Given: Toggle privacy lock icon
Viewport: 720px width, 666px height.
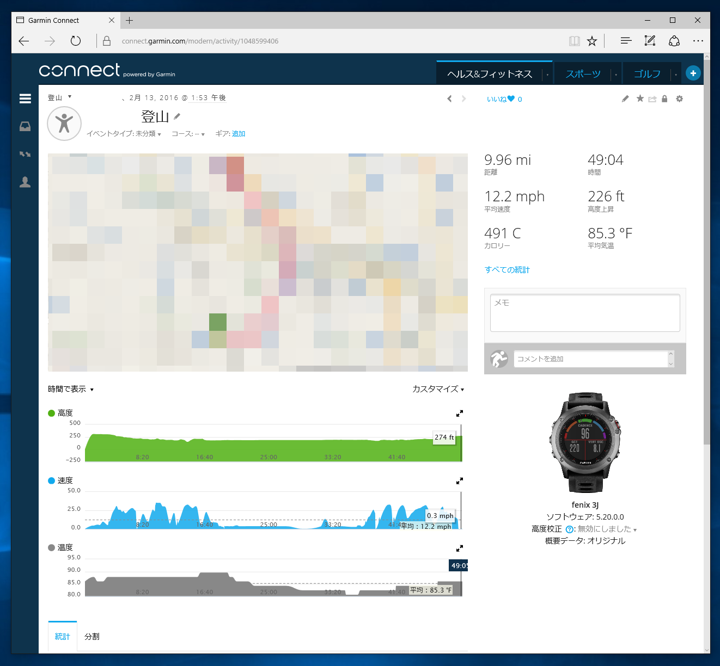Looking at the screenshot, I should [x=664, y=99].
